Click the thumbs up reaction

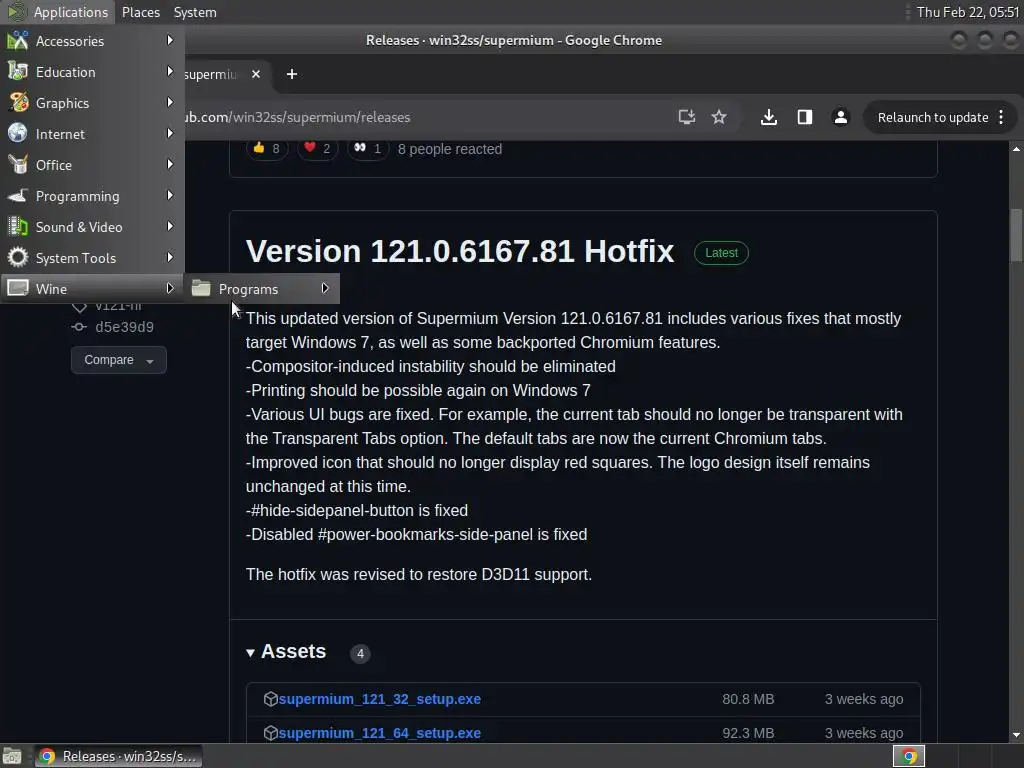click(266, 148)
